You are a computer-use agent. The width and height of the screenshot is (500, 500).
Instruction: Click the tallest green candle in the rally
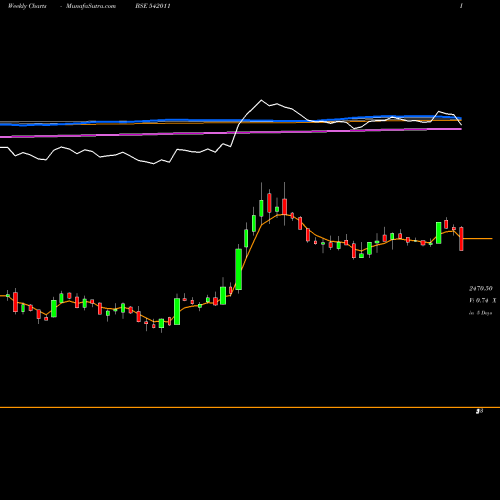click(x=239, y=269)
